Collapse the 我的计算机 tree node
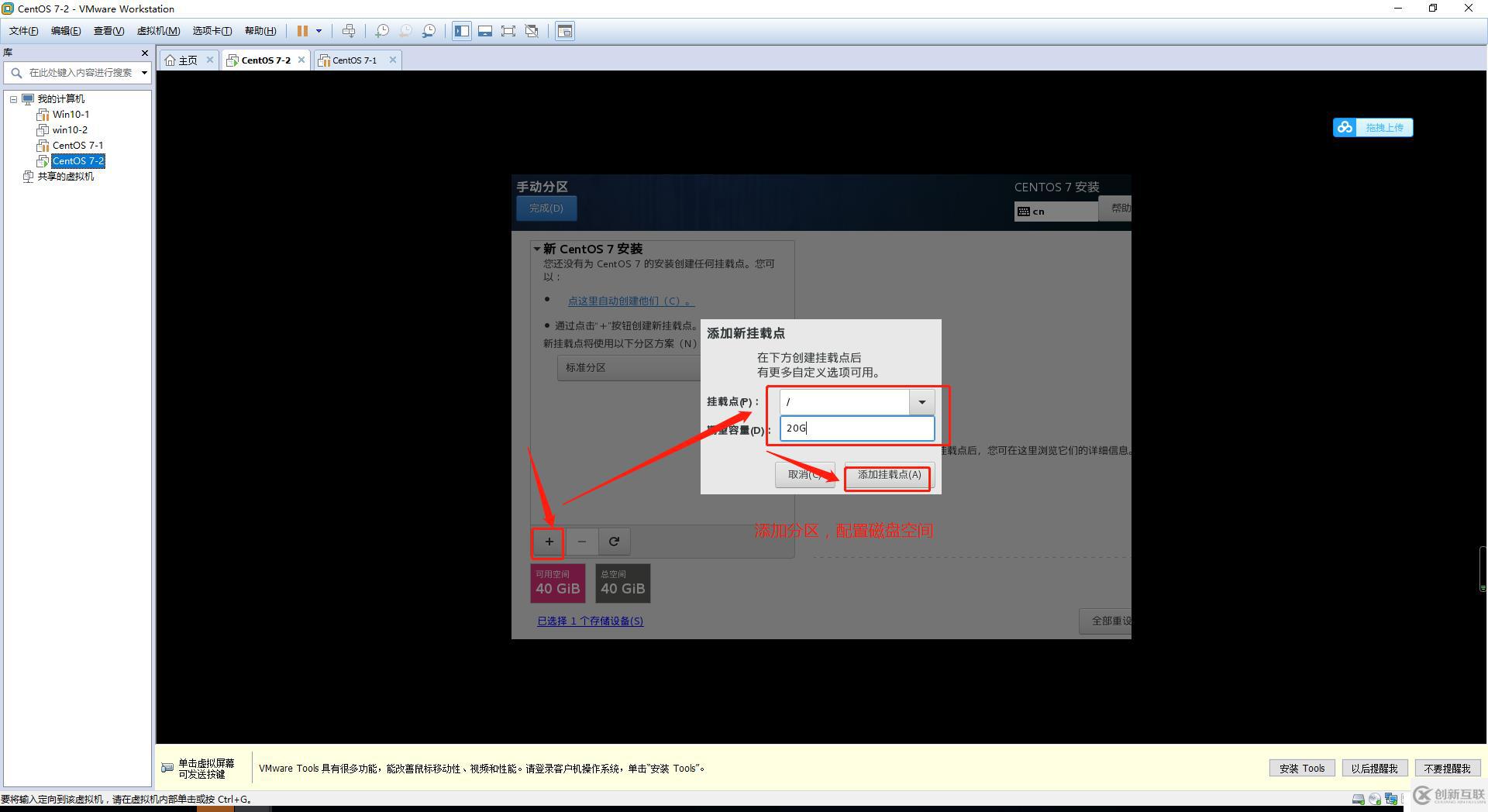Screen dimensions: 1488x812 (13, 99)
